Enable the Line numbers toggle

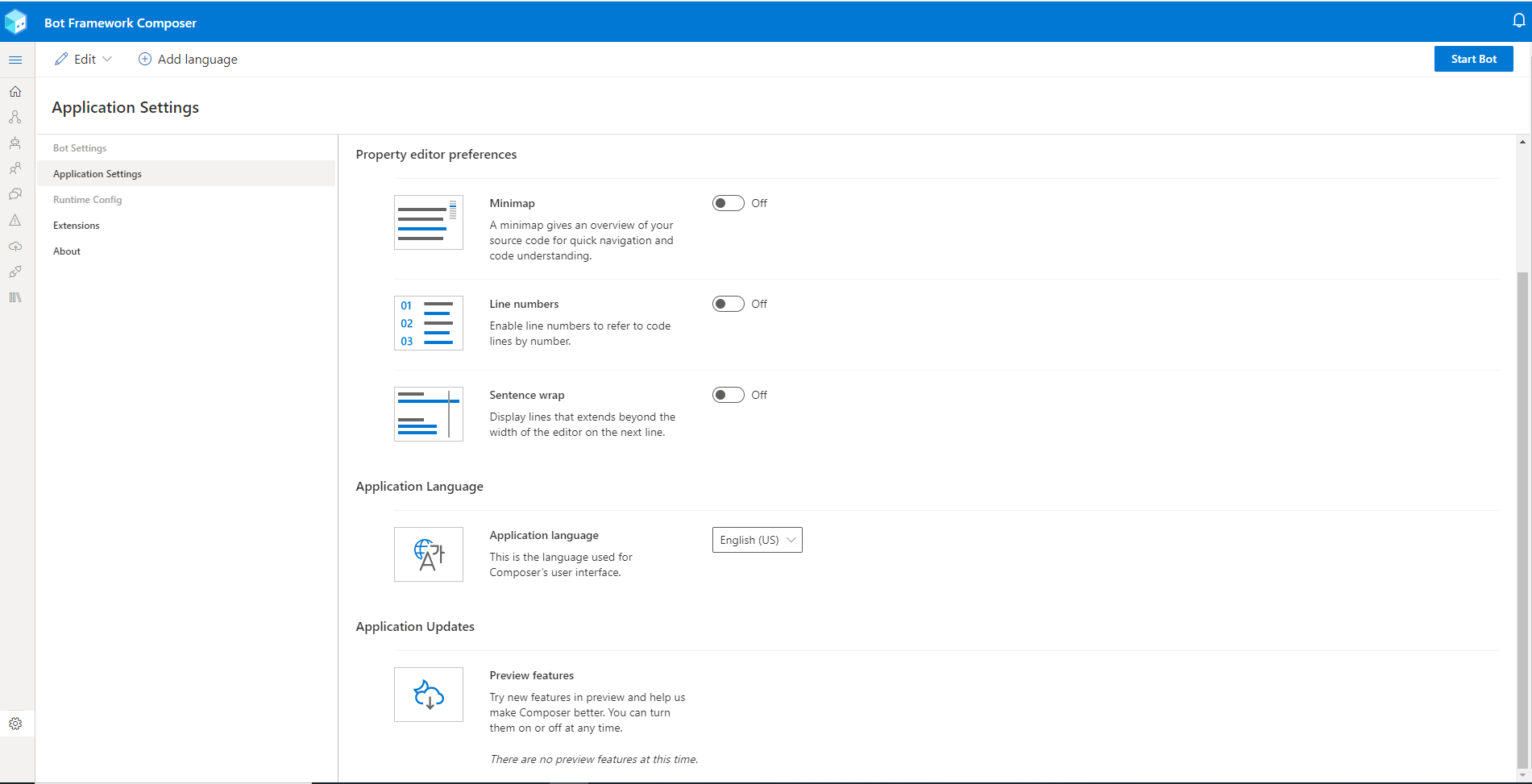click(x=728, y=304)
